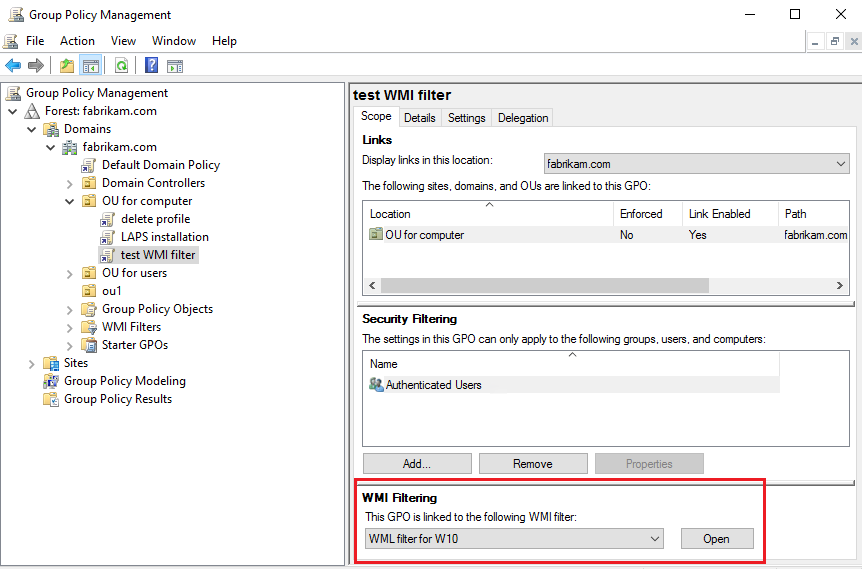This screenshot has height=569, width=862.
Task: Switch to the Settings tab
Action: click(x=466, y=118)
